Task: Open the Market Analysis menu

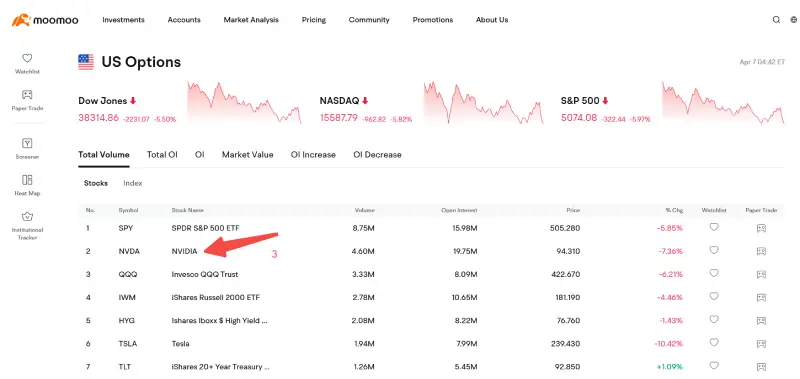Action: [251, 20]
